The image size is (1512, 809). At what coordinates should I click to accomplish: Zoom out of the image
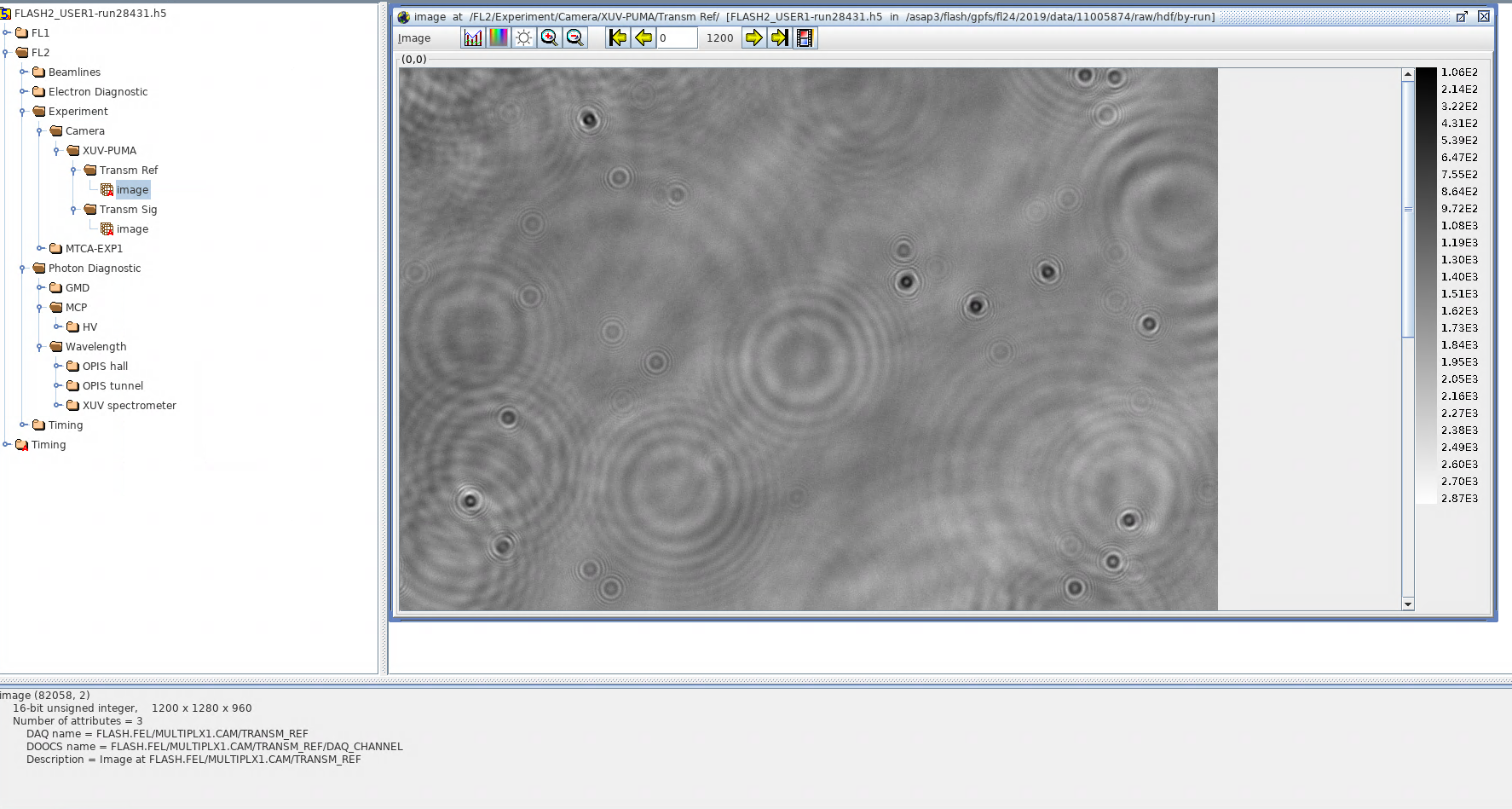[x=575, y=38]
